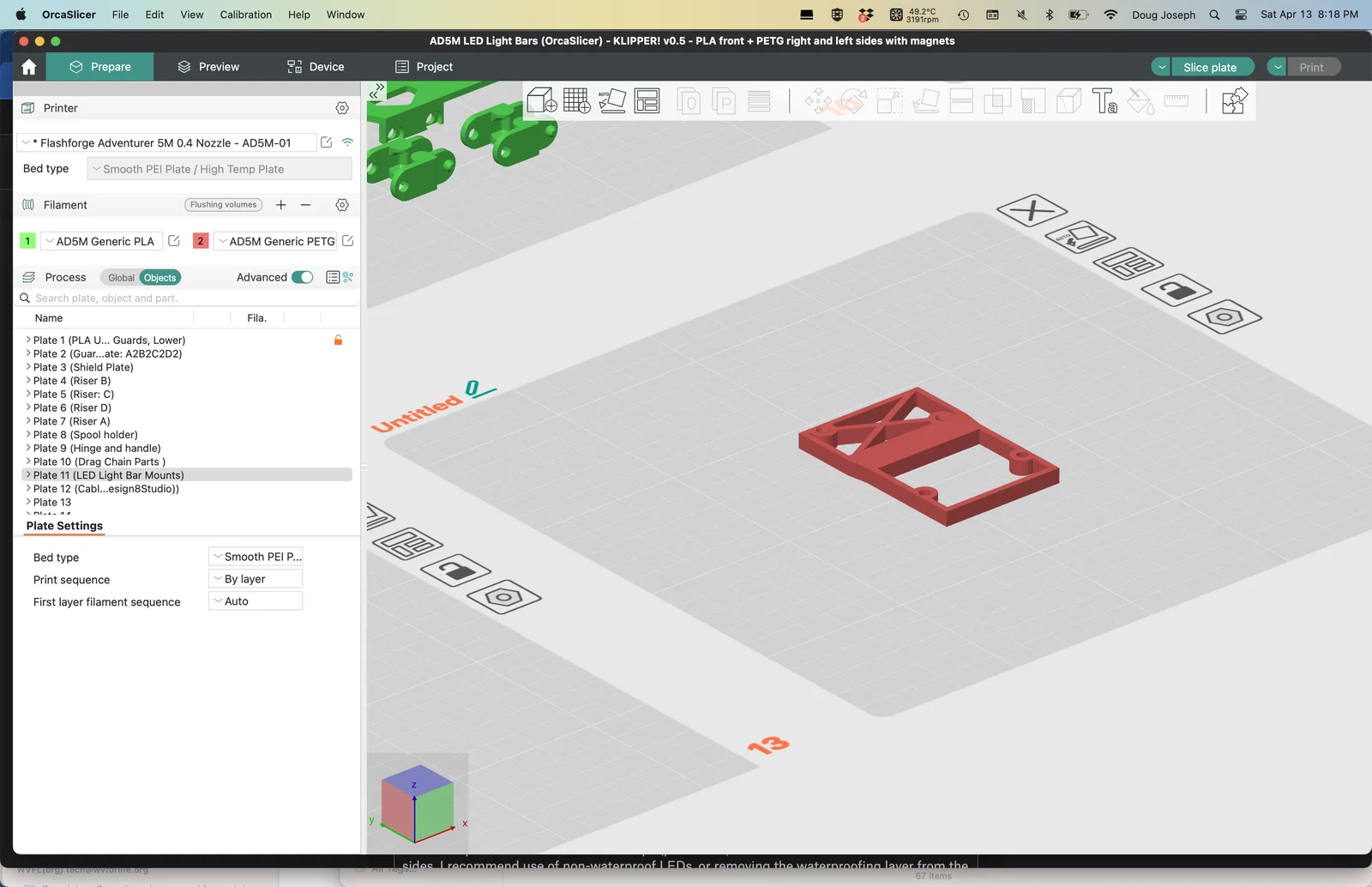Screen dimensions: 1372x887
Task: Open Filament settings gear icon
Action: coord(342,205)
